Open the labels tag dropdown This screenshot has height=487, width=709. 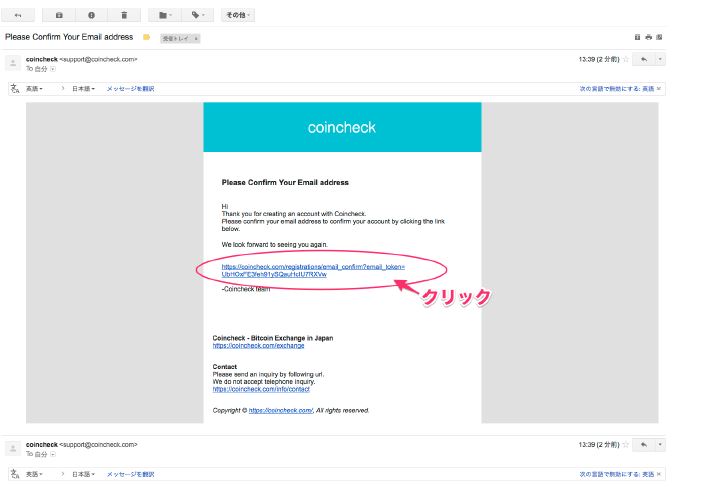(x=198, y=15)
